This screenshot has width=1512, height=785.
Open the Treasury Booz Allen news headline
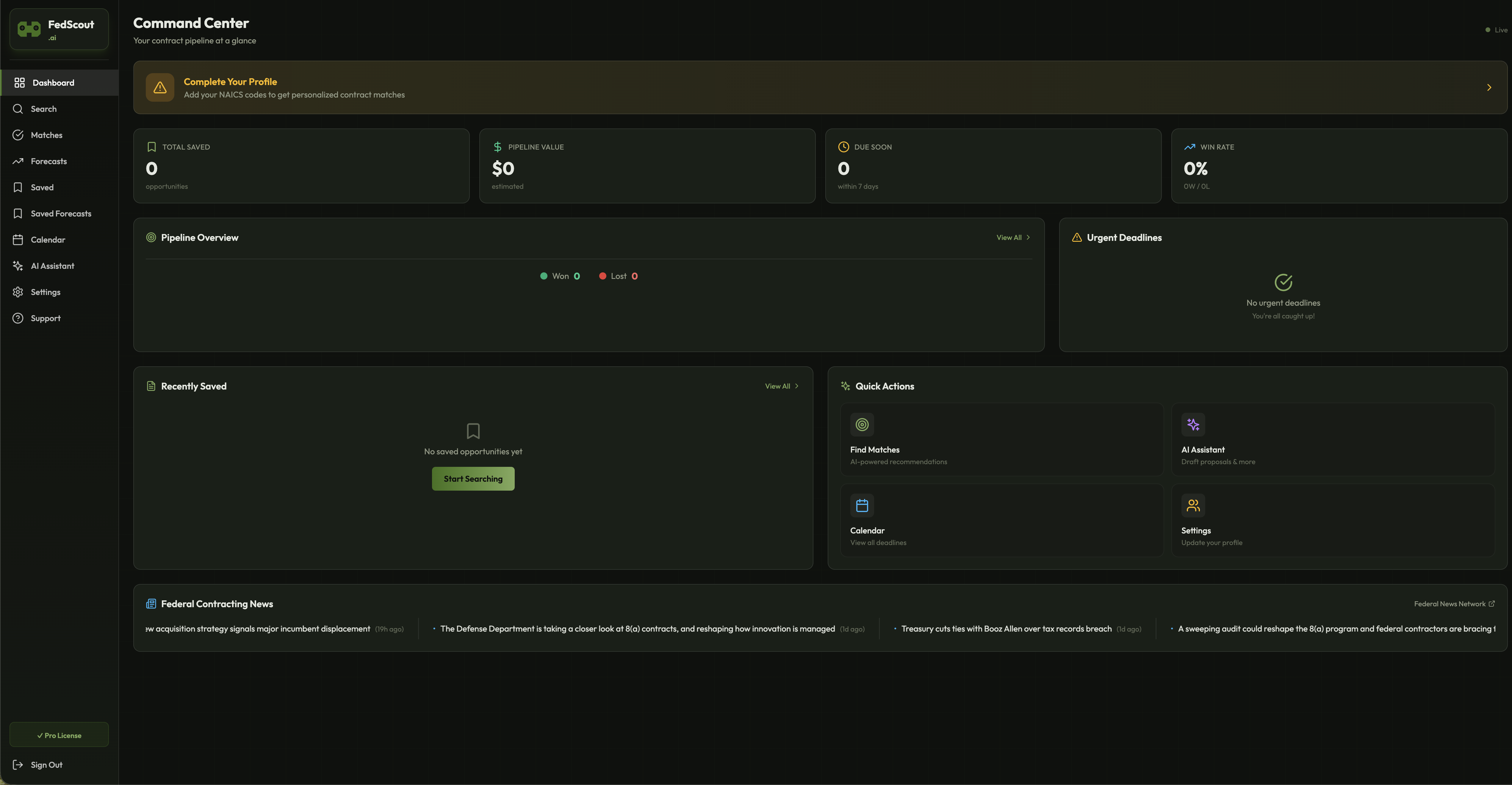(1006, 629)
